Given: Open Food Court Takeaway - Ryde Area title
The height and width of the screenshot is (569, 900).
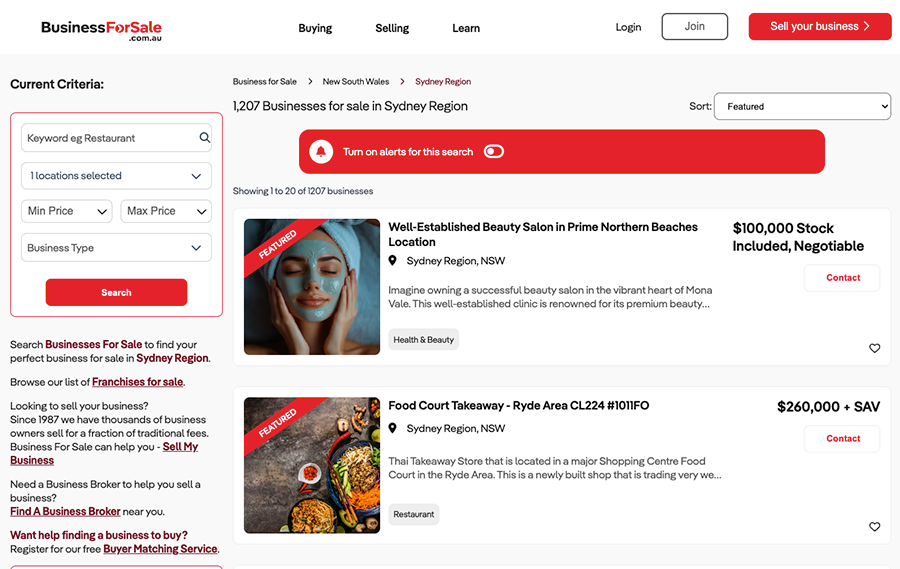Looking at the screenshot, I should 519,405.
